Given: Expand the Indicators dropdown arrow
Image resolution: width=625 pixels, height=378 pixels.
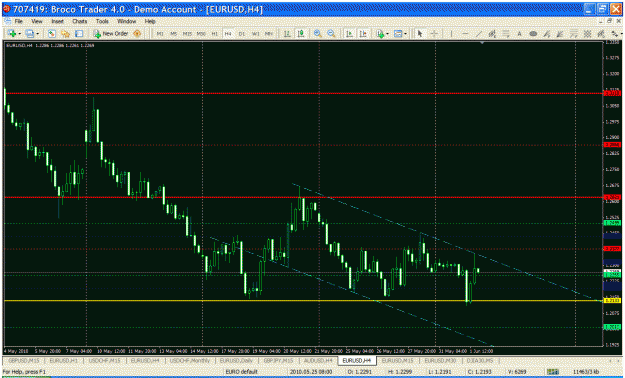Looking at the screenshot, I should click(387, 34).
